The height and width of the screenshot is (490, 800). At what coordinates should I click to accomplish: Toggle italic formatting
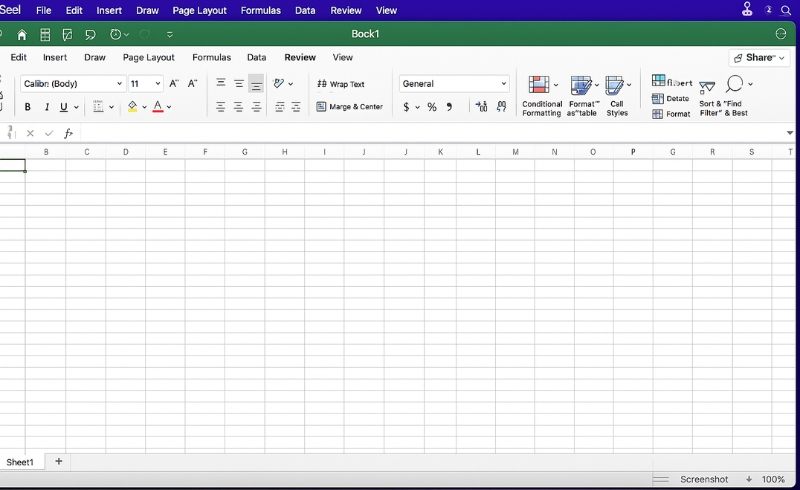(46, 107)
